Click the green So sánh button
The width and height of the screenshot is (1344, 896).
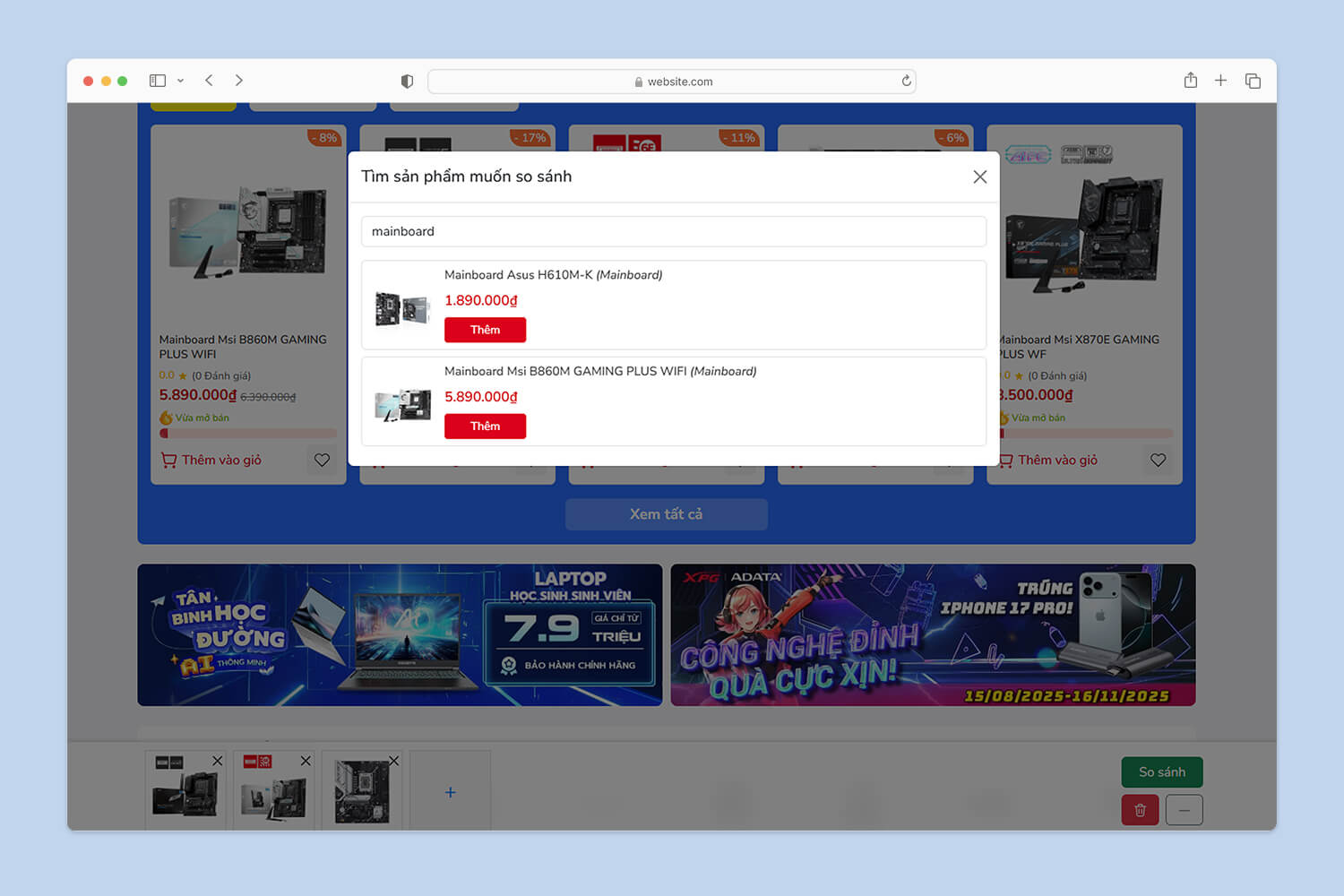(x=1162, y=772)
